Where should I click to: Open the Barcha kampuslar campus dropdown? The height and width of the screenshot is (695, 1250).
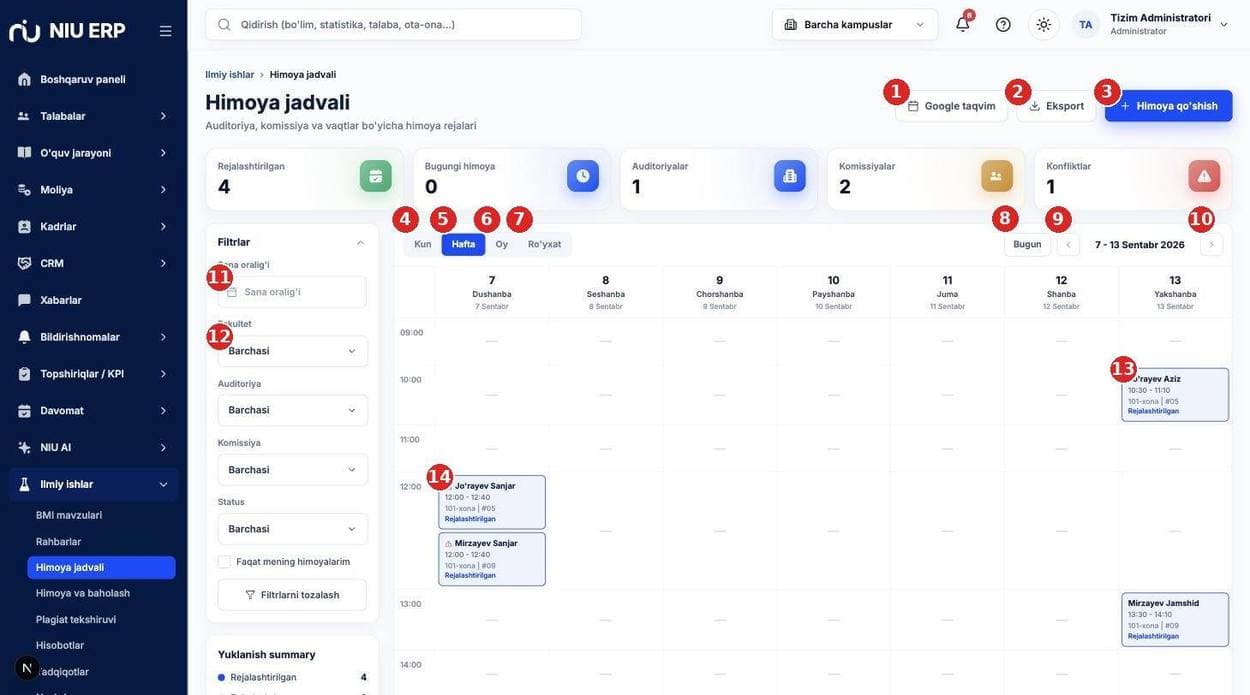coord(855,24)
